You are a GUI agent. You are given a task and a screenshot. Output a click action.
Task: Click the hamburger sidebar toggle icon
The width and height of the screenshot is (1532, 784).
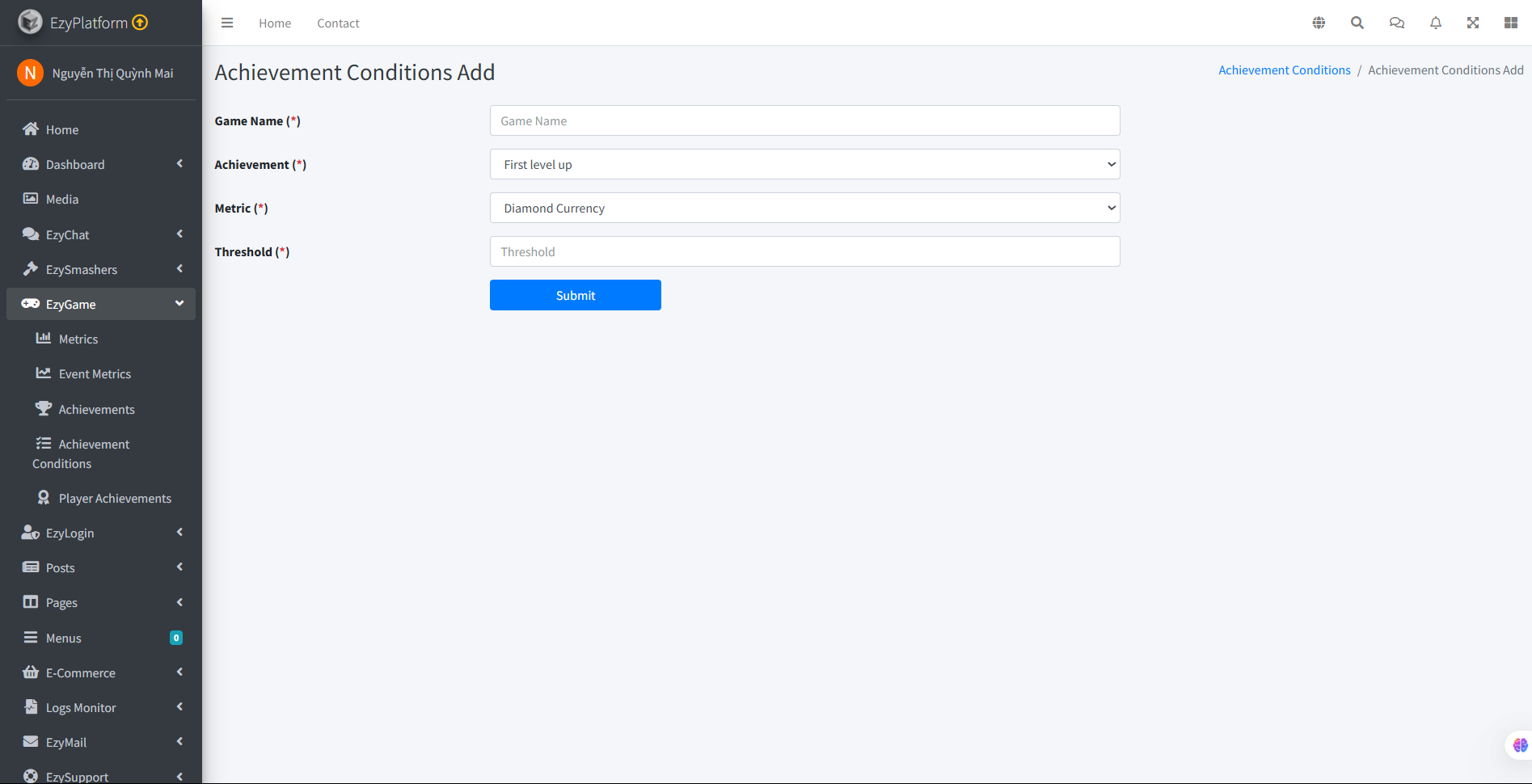227,23
